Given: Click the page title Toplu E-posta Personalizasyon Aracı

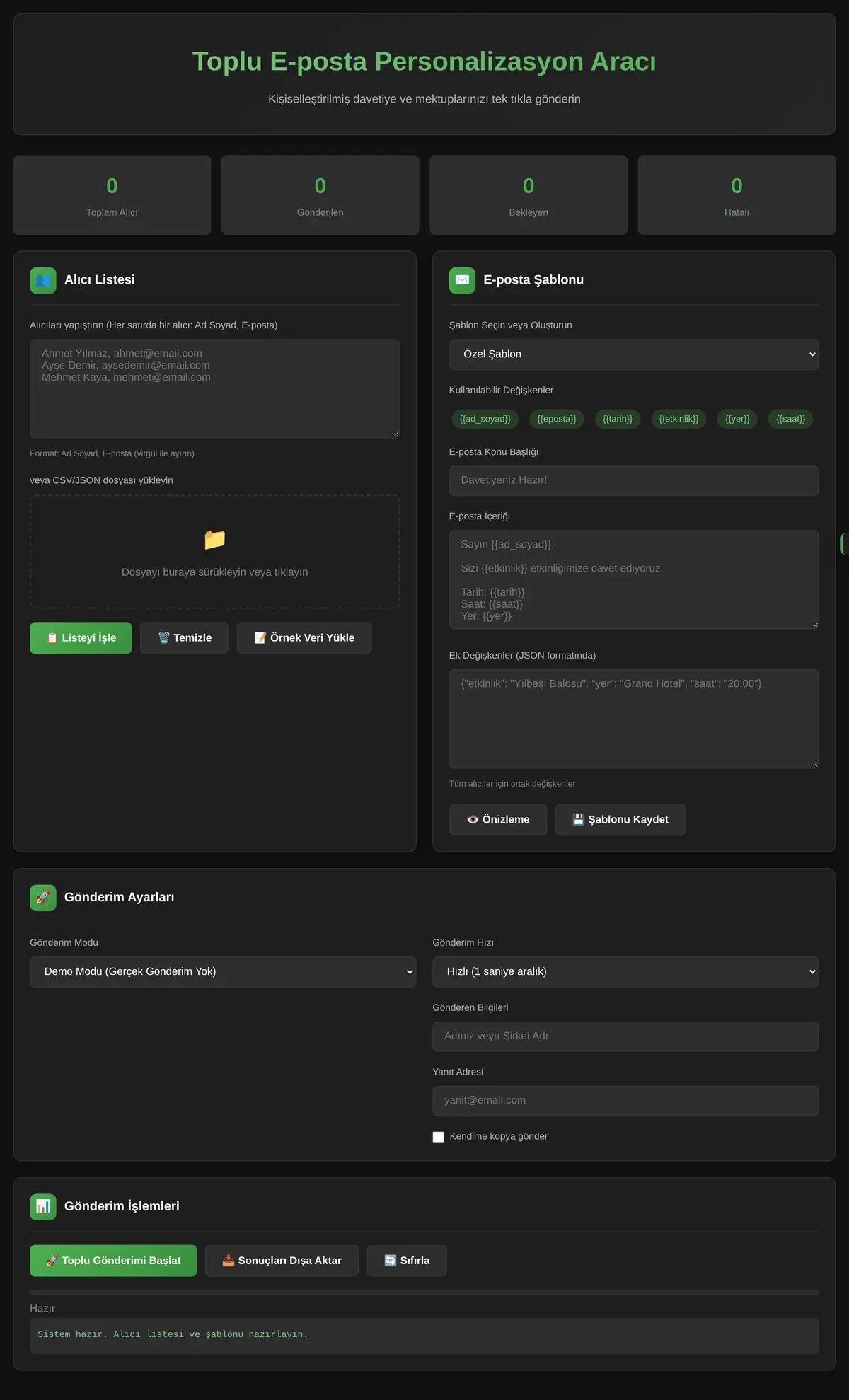Looking at the screenshot, I should (424, 62).
